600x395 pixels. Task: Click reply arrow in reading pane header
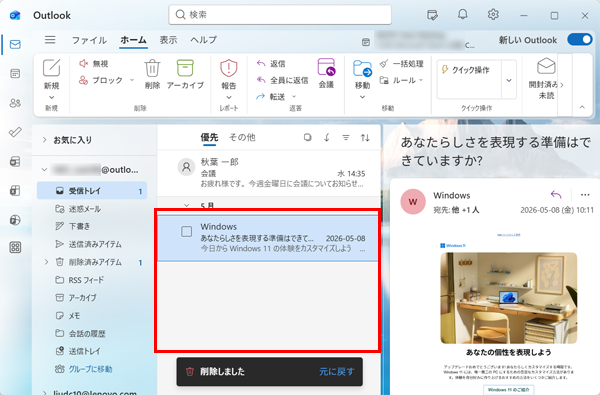(x=556, y=195)
